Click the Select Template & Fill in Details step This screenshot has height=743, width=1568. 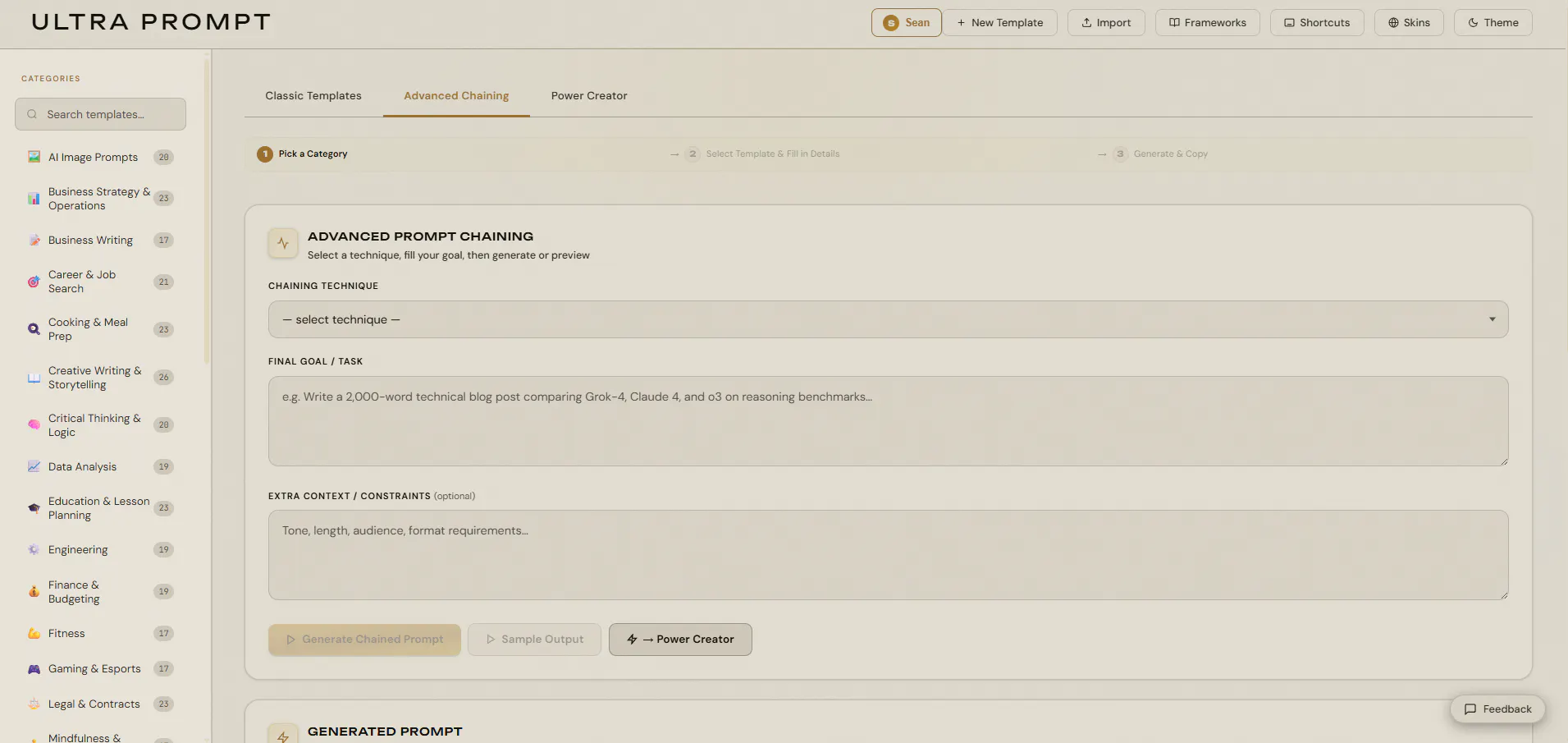click(773, 154)
